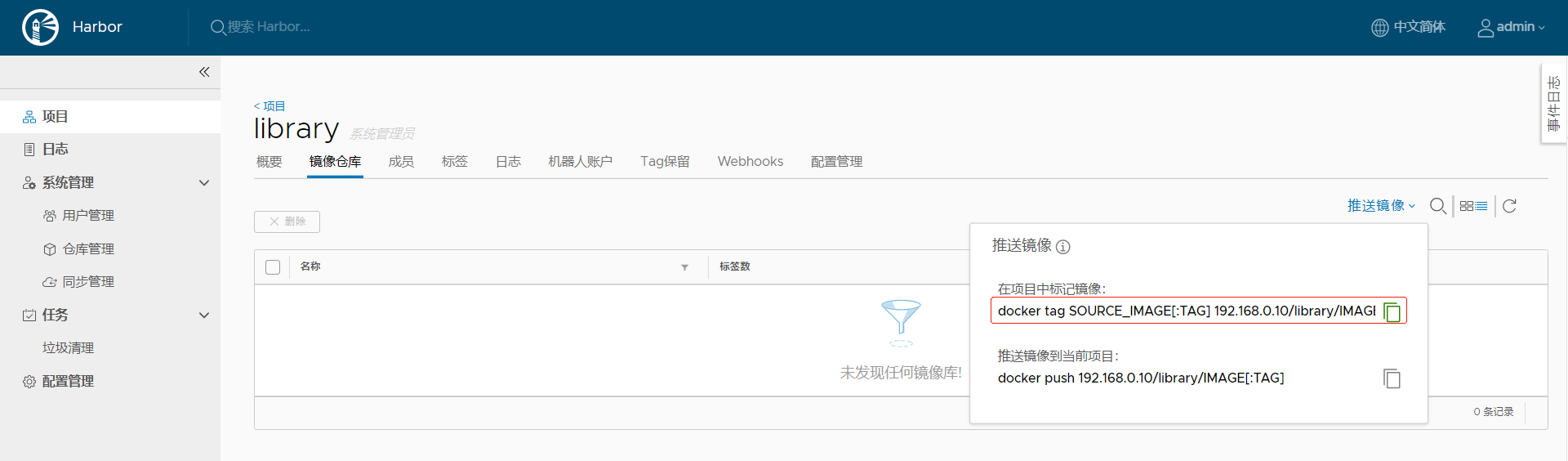Switch to the 概要 tab

(x=269, y=162)
